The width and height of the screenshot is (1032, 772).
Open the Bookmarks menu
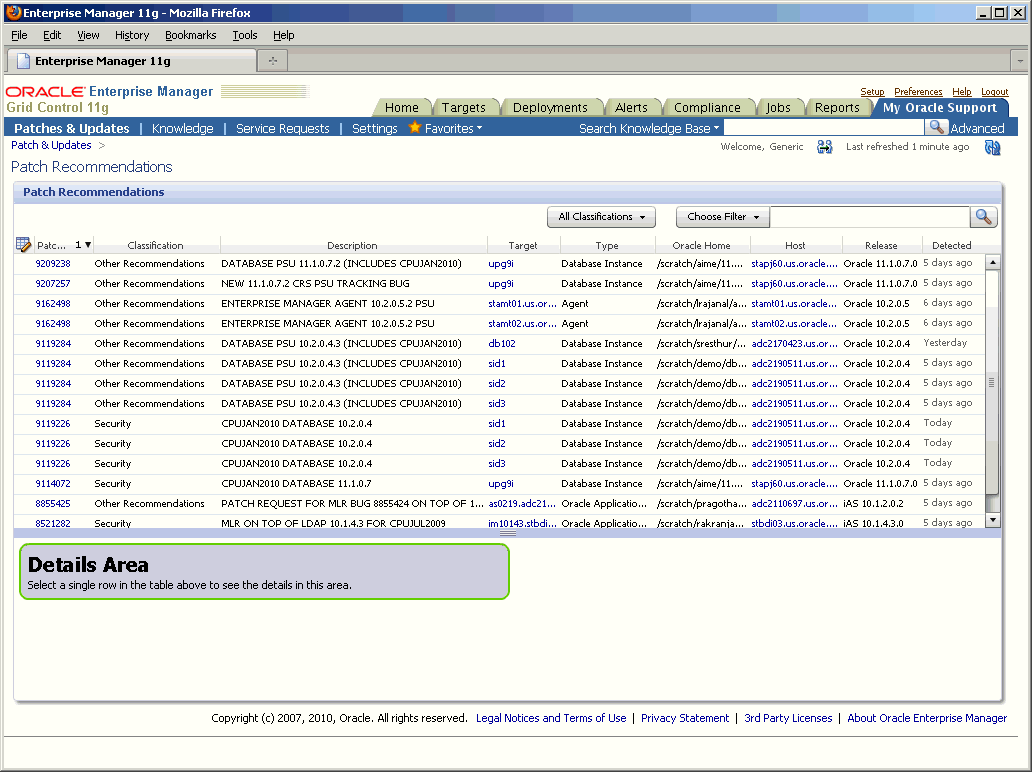[x=190, y=35]
